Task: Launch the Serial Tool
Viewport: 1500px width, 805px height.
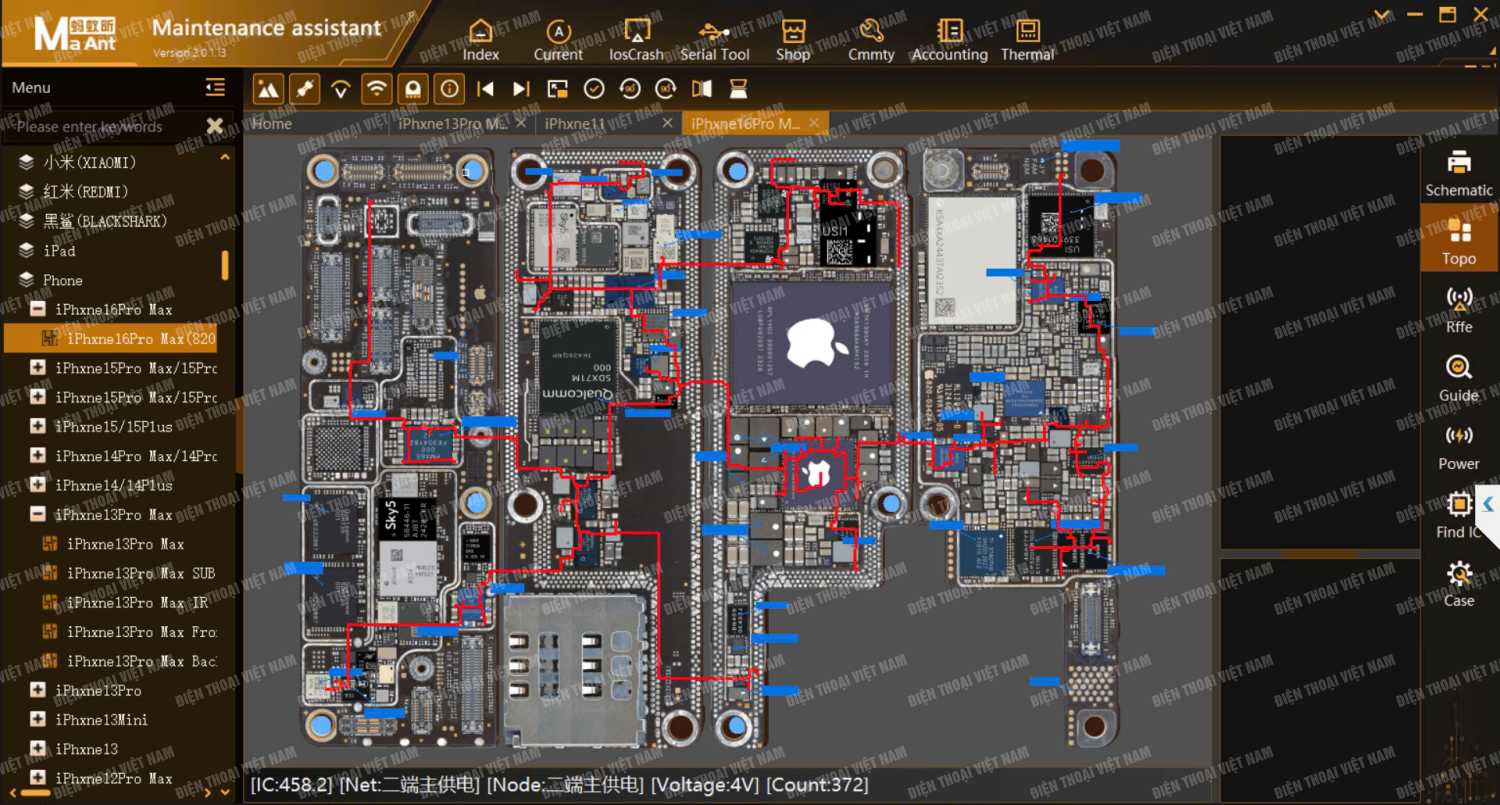Action: tap(714, 40)
